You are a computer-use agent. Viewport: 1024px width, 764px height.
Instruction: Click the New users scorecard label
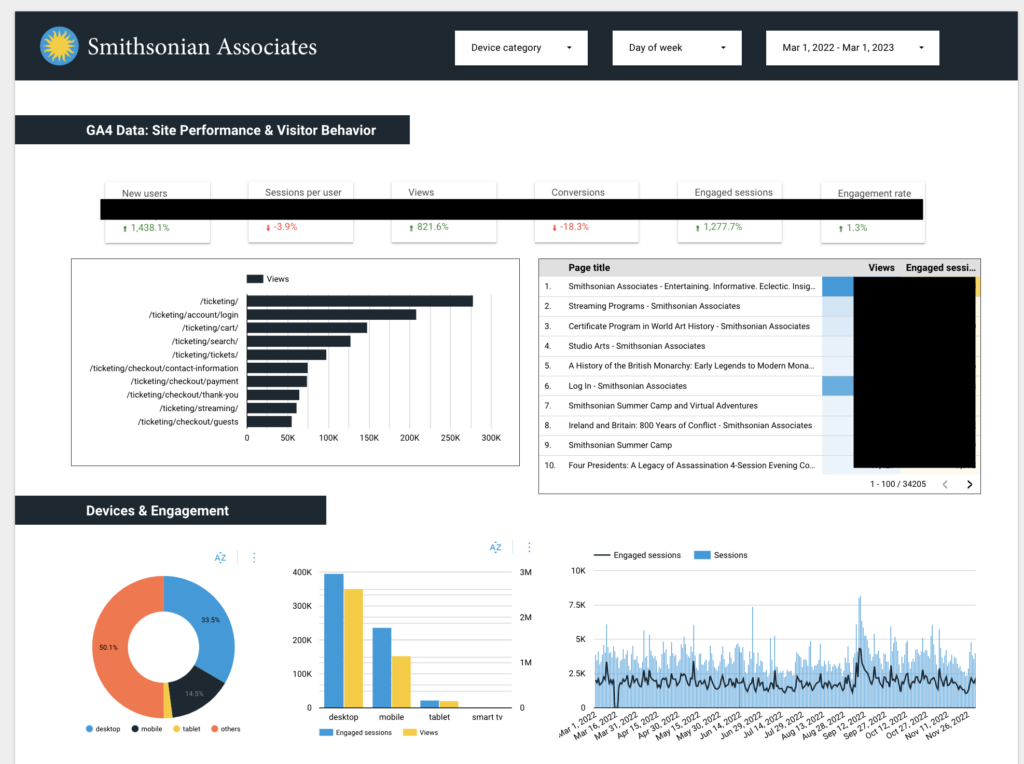click(144, 193)
